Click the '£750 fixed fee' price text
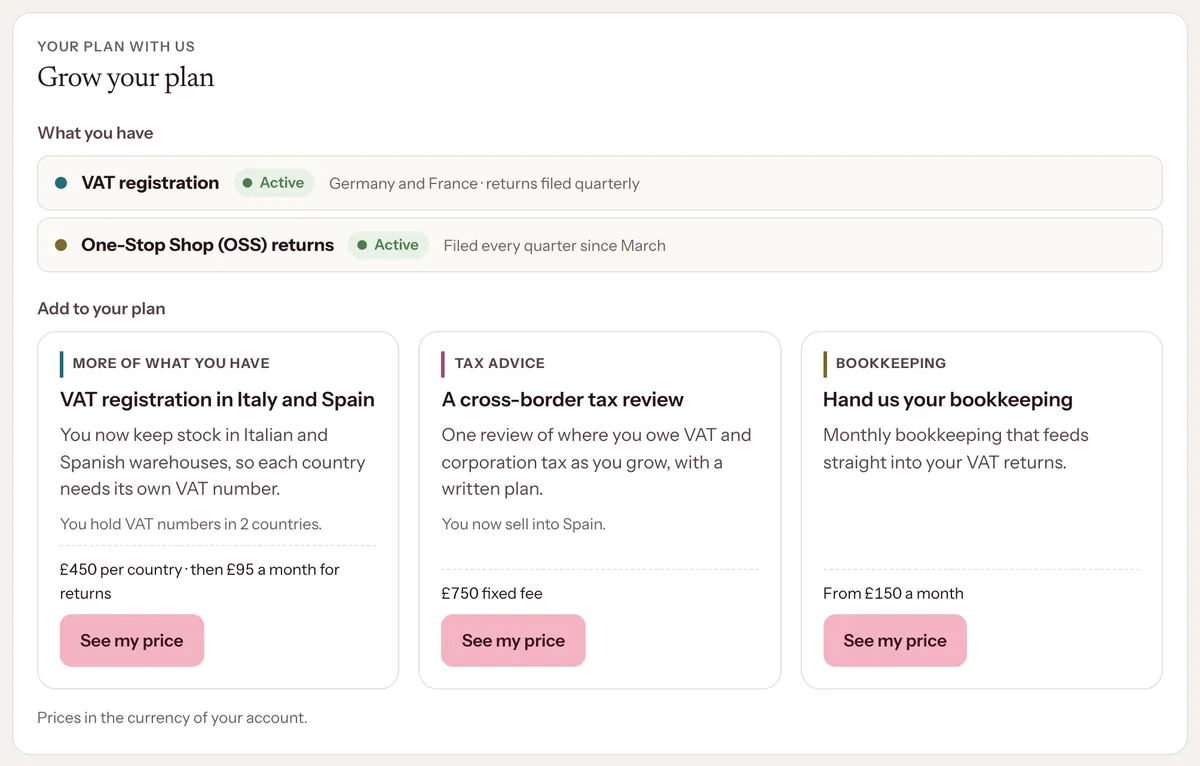Image resolution: width=1200 pixels, height=766 pixels. pyautogui.click(x=492, y=594)
